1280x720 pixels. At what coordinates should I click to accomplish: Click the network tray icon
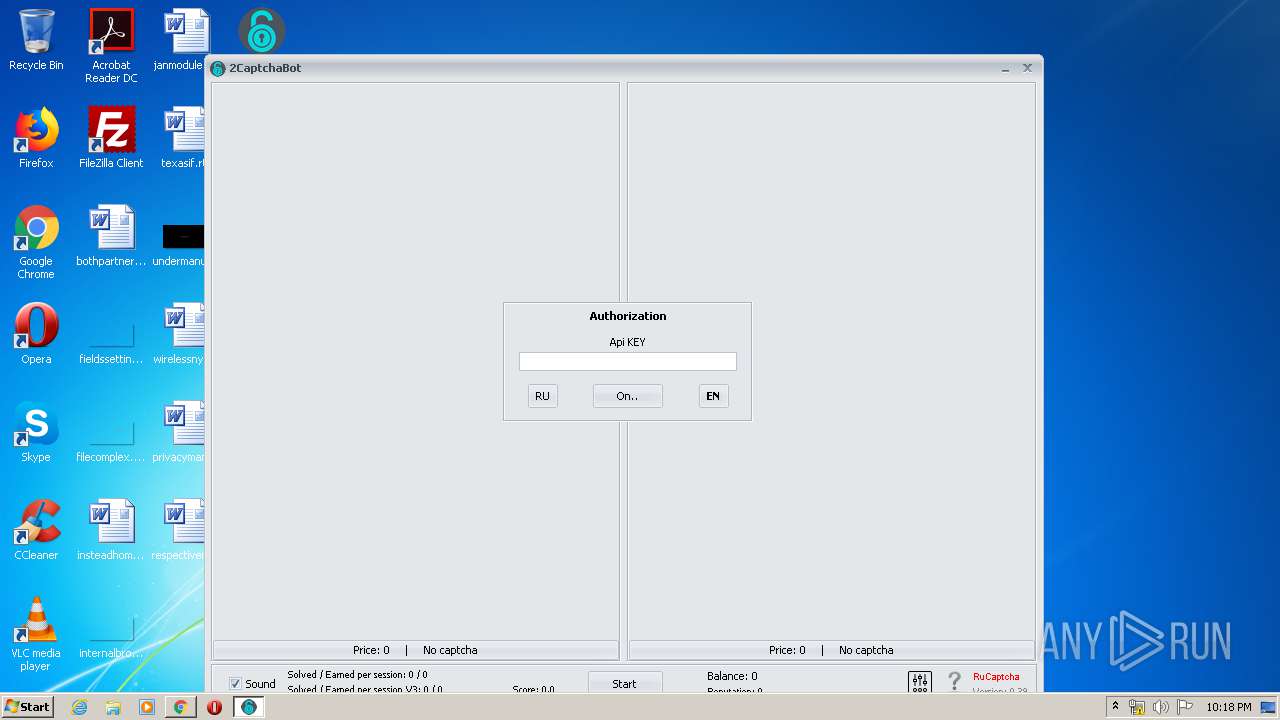pos(1136,707)
